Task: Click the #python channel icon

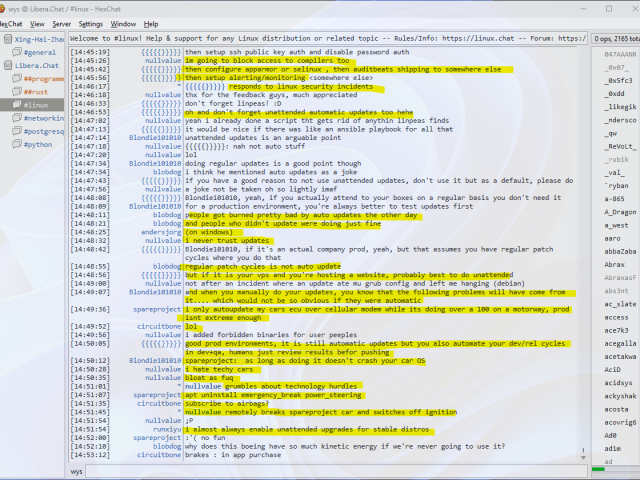Action: tap(17, 144)
